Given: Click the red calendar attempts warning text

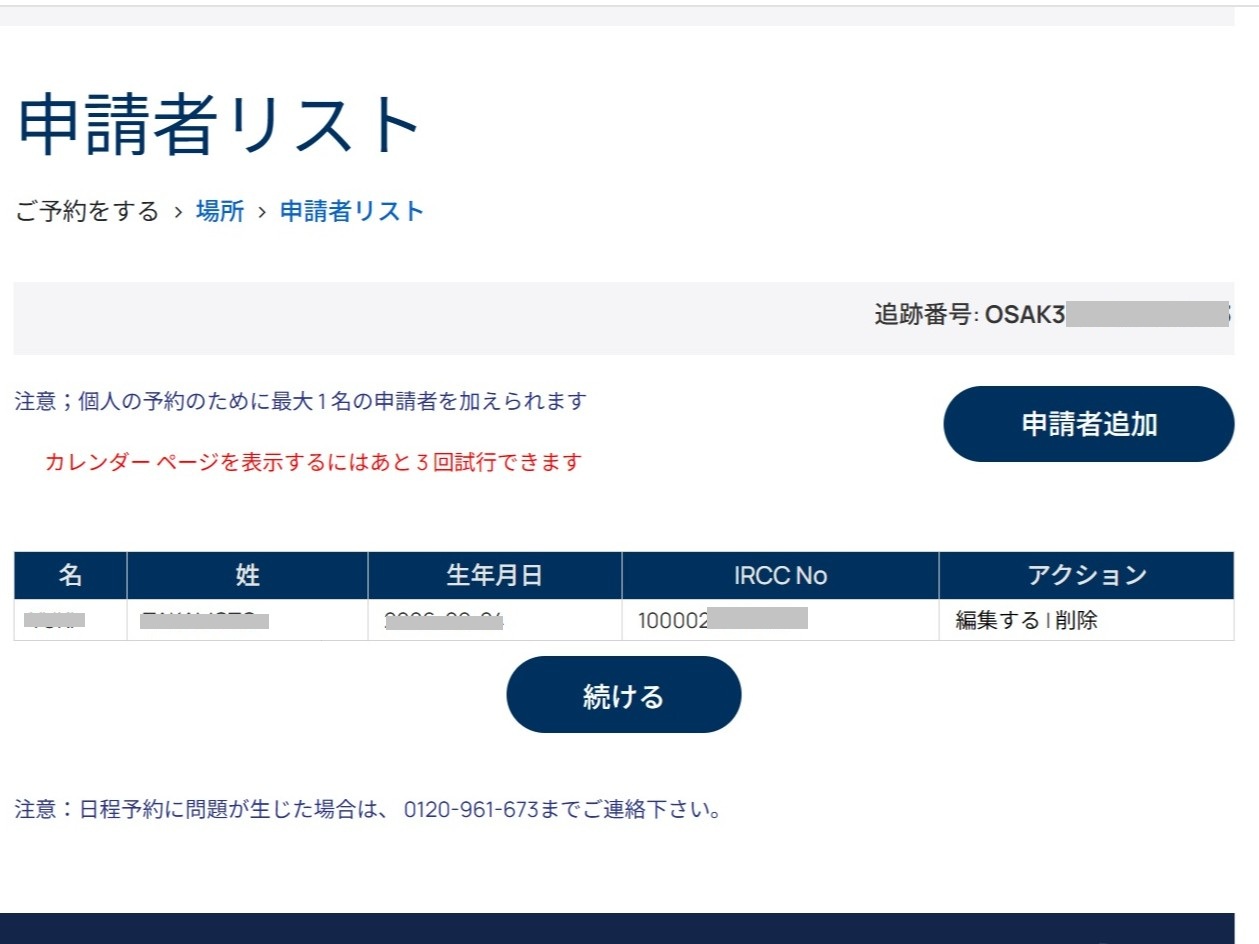Looking at the screenshot, I should click(313, 463).
